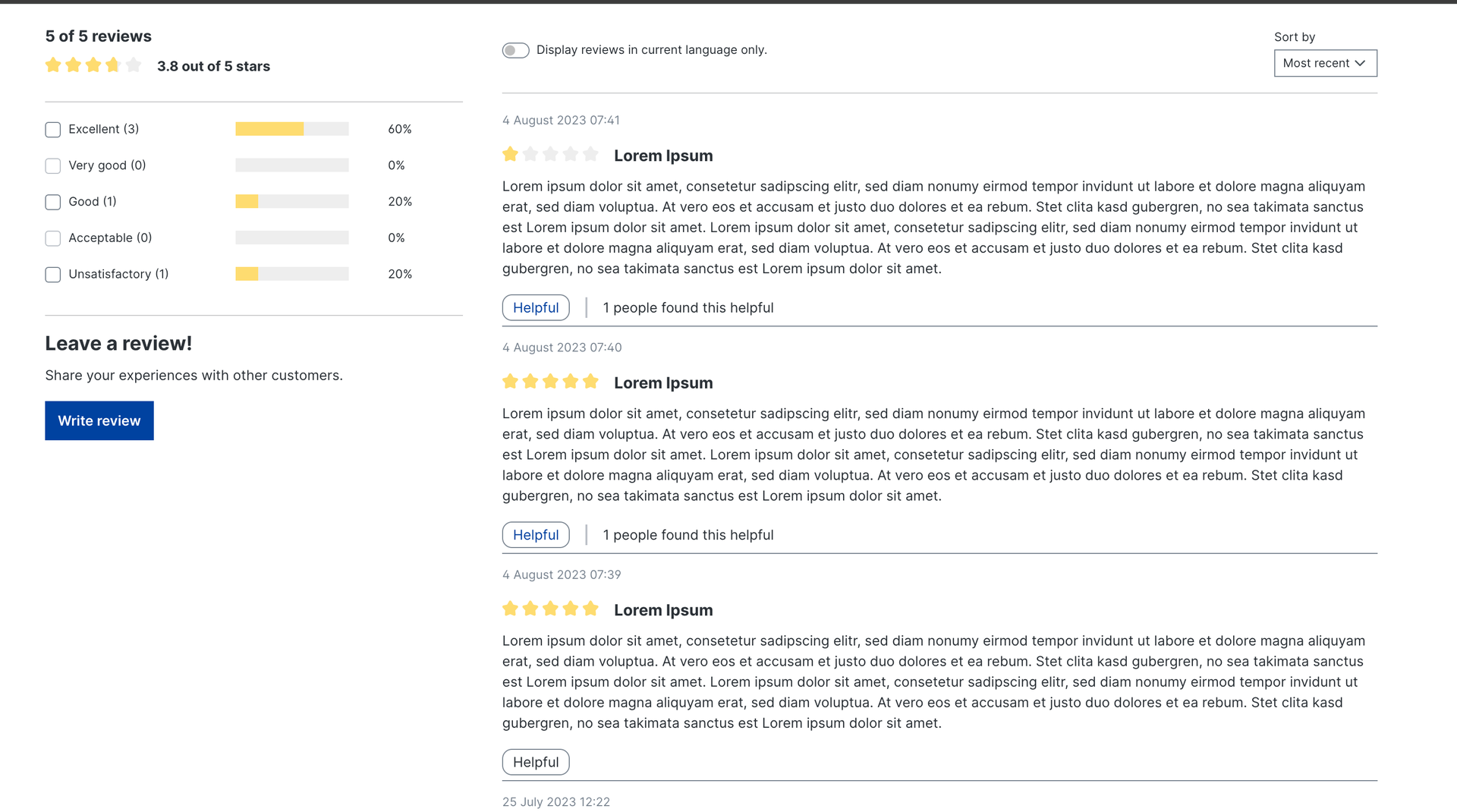Tick the Acceptable (0) checkbox
The height and width of the screenshot is (812, 1457).
click(53, 238)
